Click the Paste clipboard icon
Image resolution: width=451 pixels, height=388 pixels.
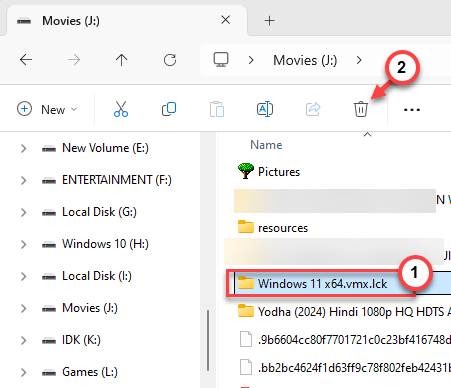[x=217, y=109]
